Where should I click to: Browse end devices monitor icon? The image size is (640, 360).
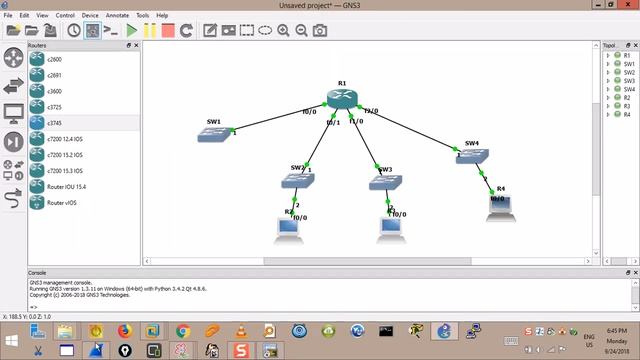[13, 114]
